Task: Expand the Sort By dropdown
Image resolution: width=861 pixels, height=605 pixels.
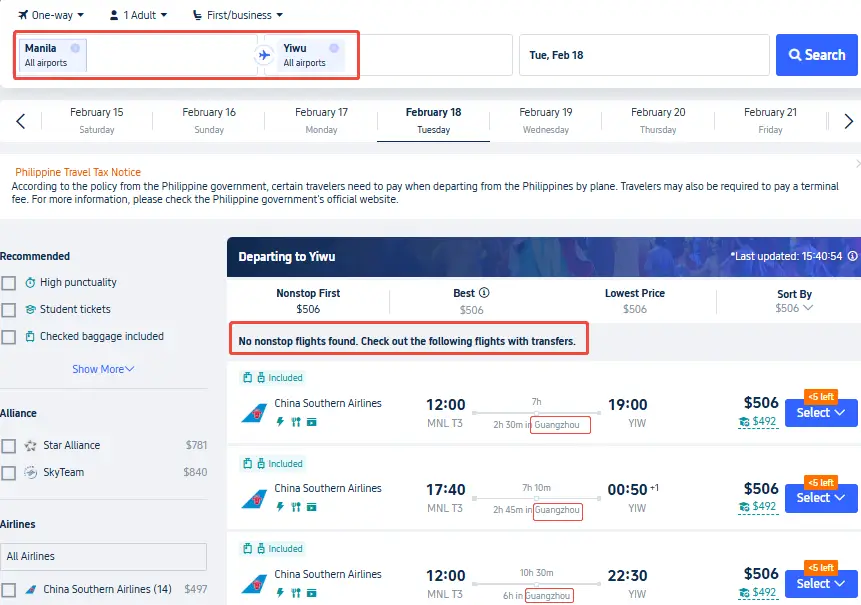Action: point(794,300)
